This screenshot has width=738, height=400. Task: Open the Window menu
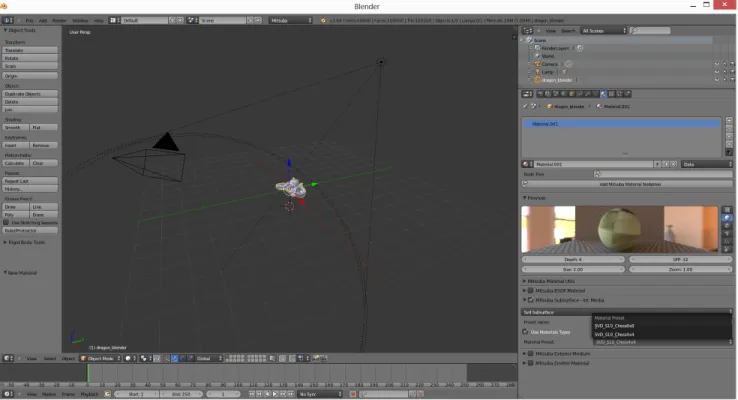(80, 21)
